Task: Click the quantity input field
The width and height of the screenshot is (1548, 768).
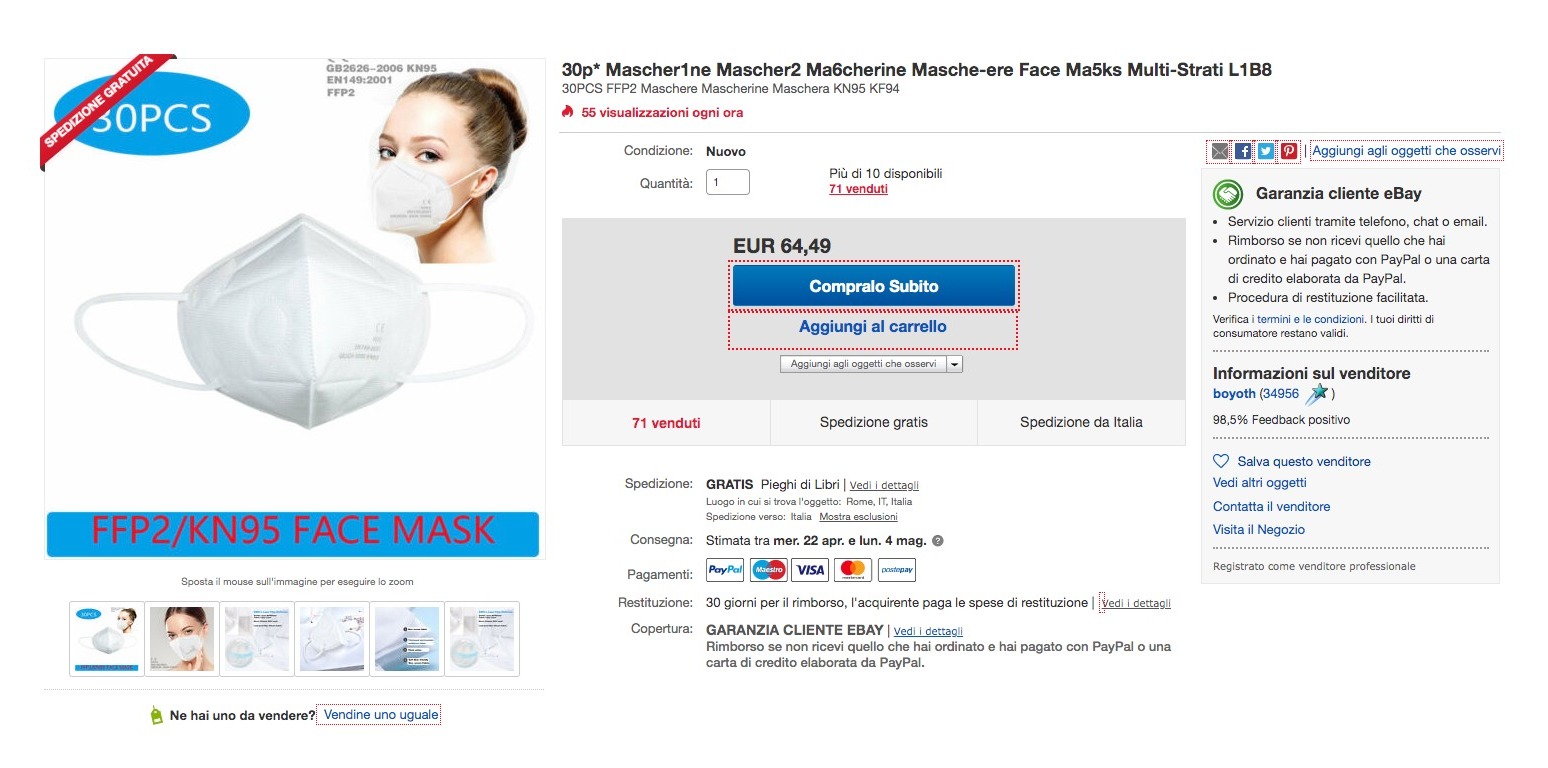Action: (727, 183)
